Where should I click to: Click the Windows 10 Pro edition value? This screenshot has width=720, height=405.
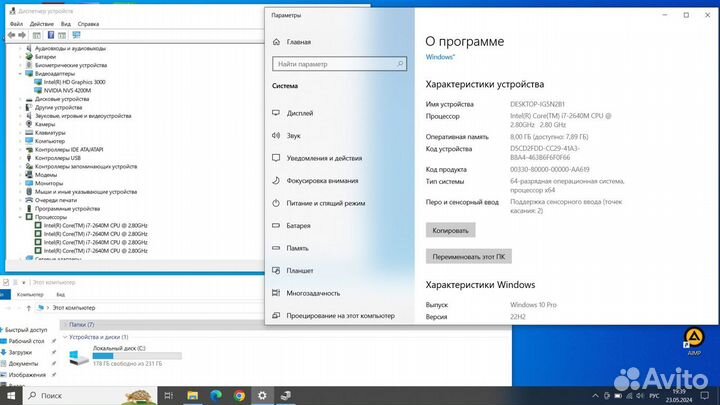533,304
